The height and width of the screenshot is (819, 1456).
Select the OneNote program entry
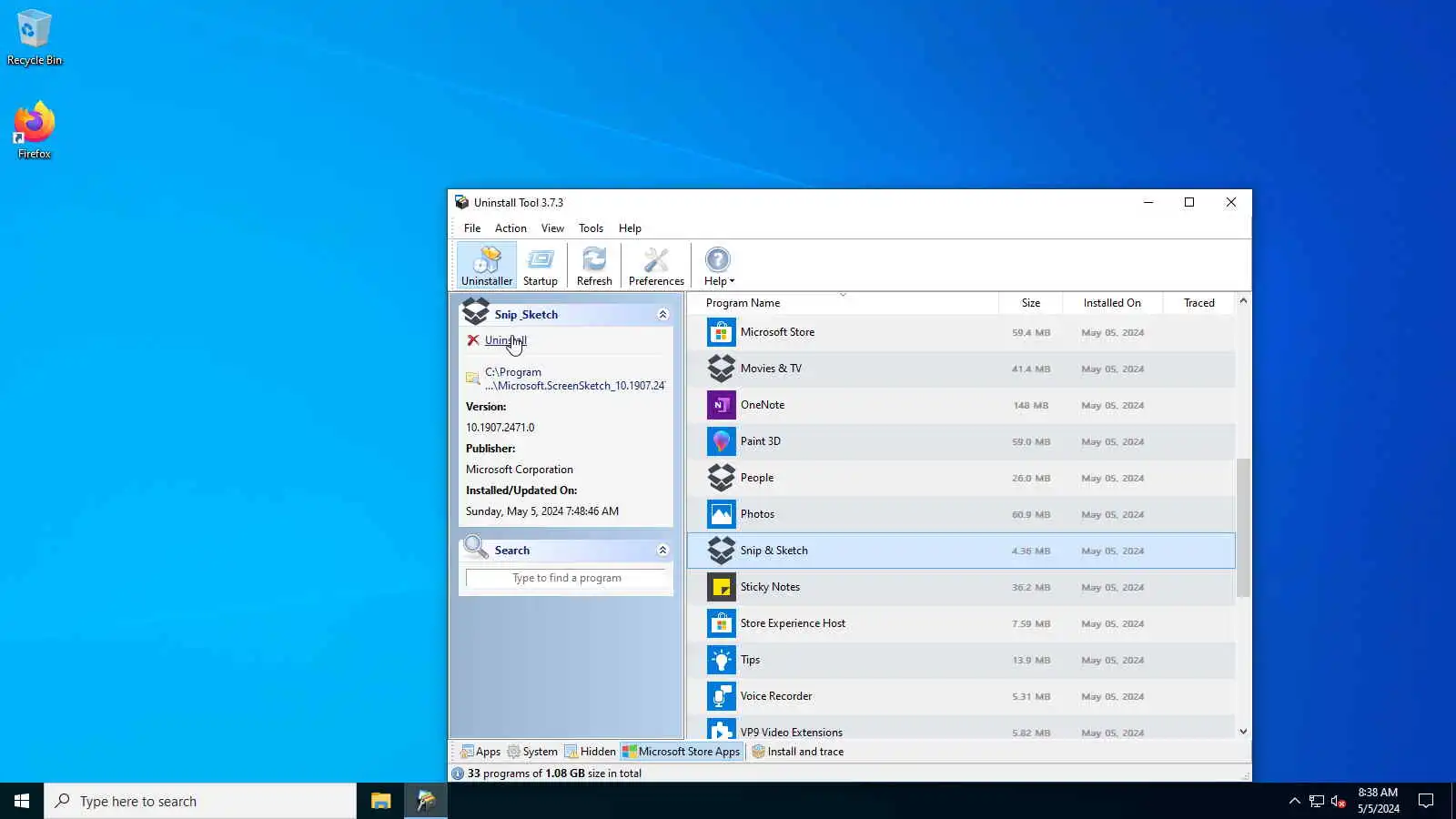coord(961,405)
